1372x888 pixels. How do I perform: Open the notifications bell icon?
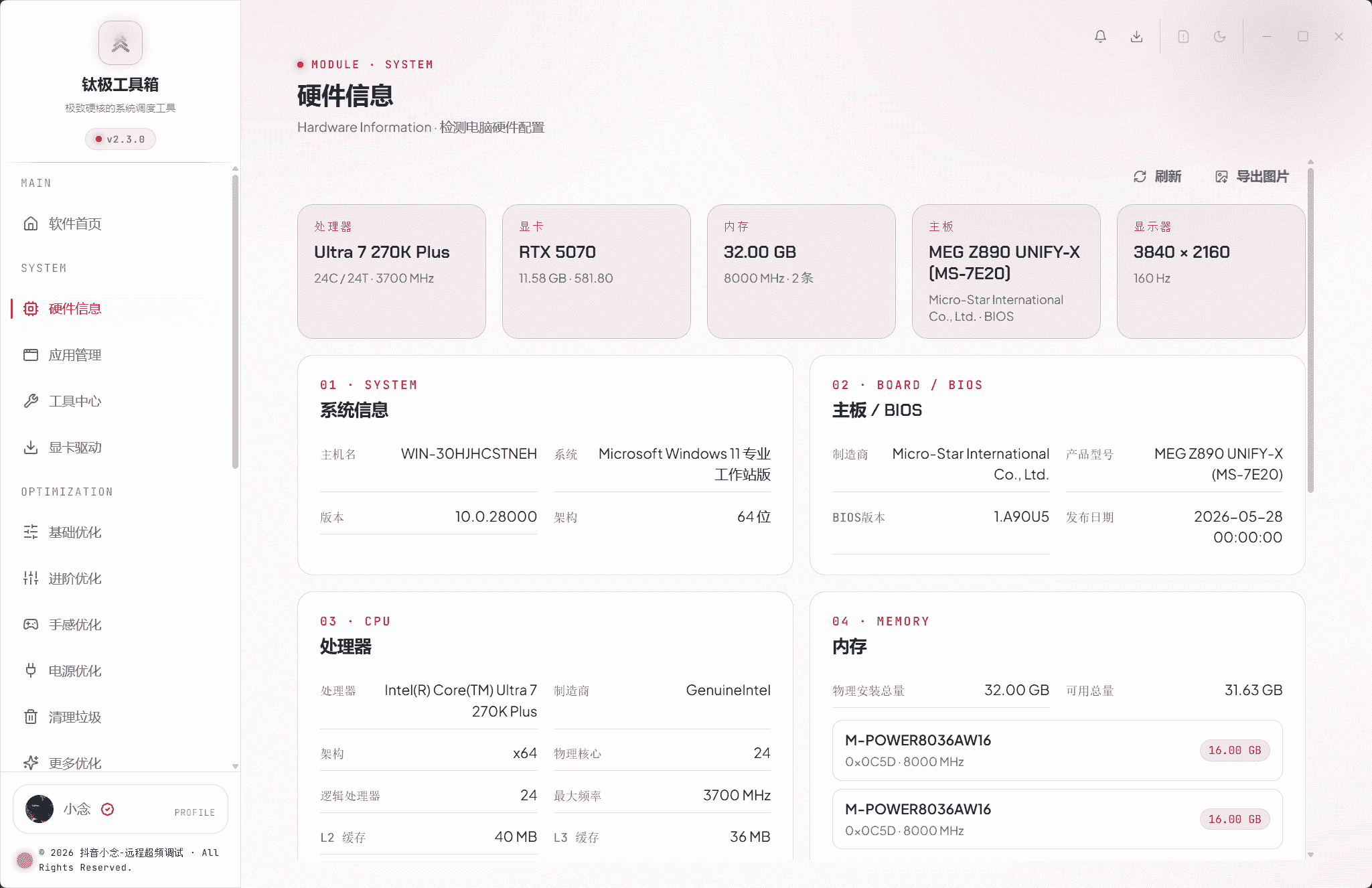point(1100,36)
